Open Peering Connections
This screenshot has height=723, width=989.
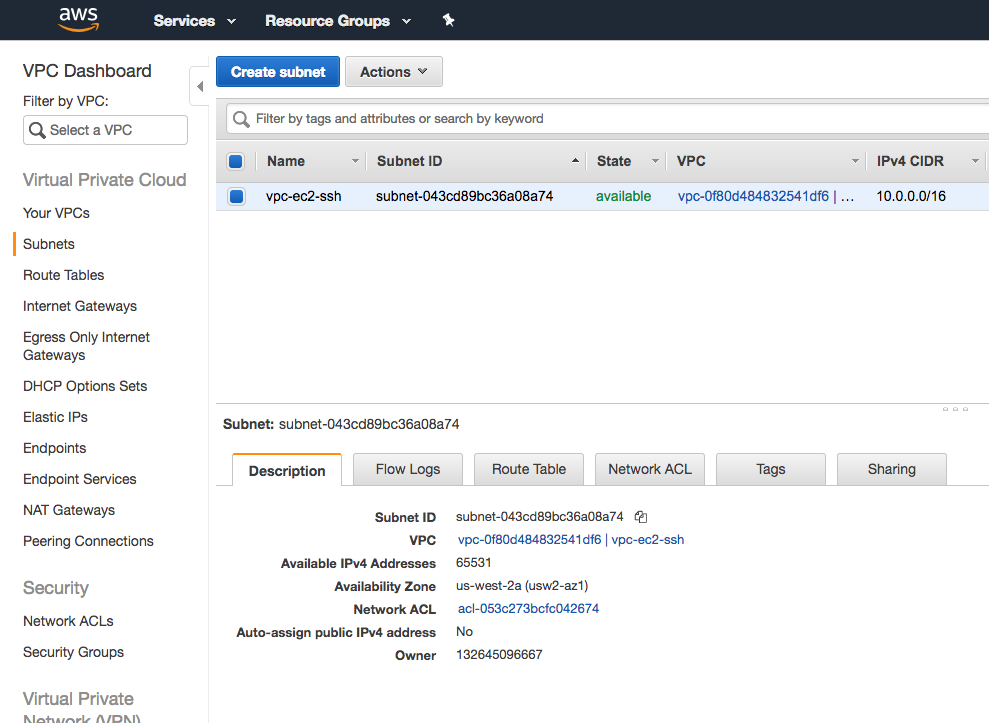click(88, 541)
